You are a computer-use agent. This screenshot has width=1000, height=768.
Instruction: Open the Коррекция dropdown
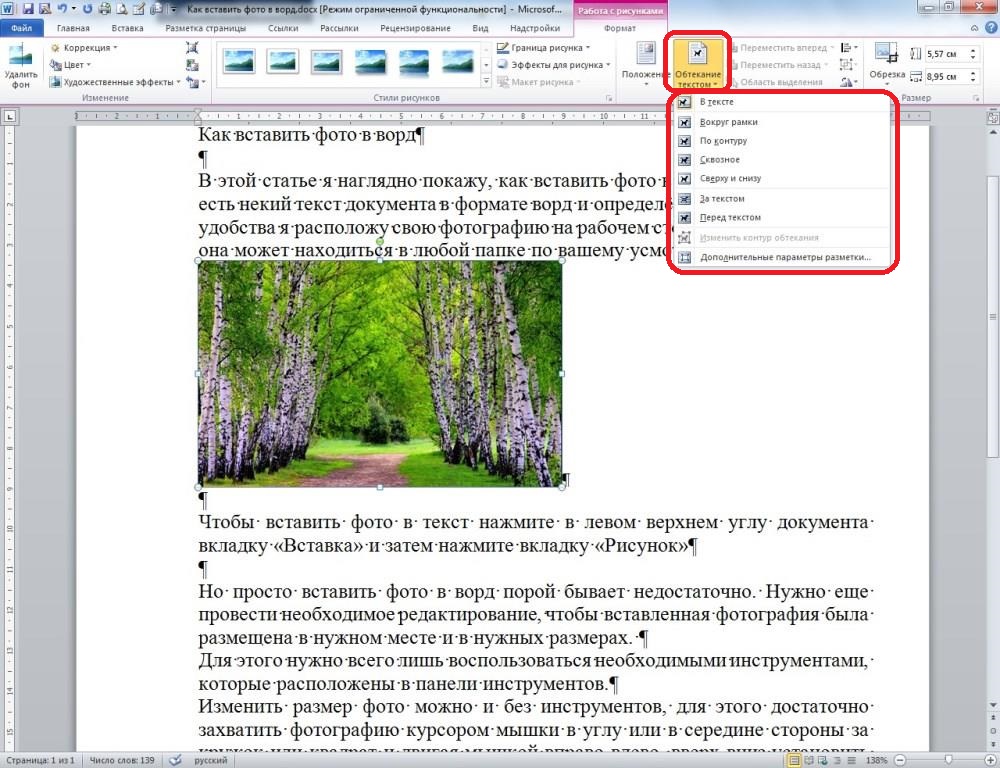click(84, 48)
